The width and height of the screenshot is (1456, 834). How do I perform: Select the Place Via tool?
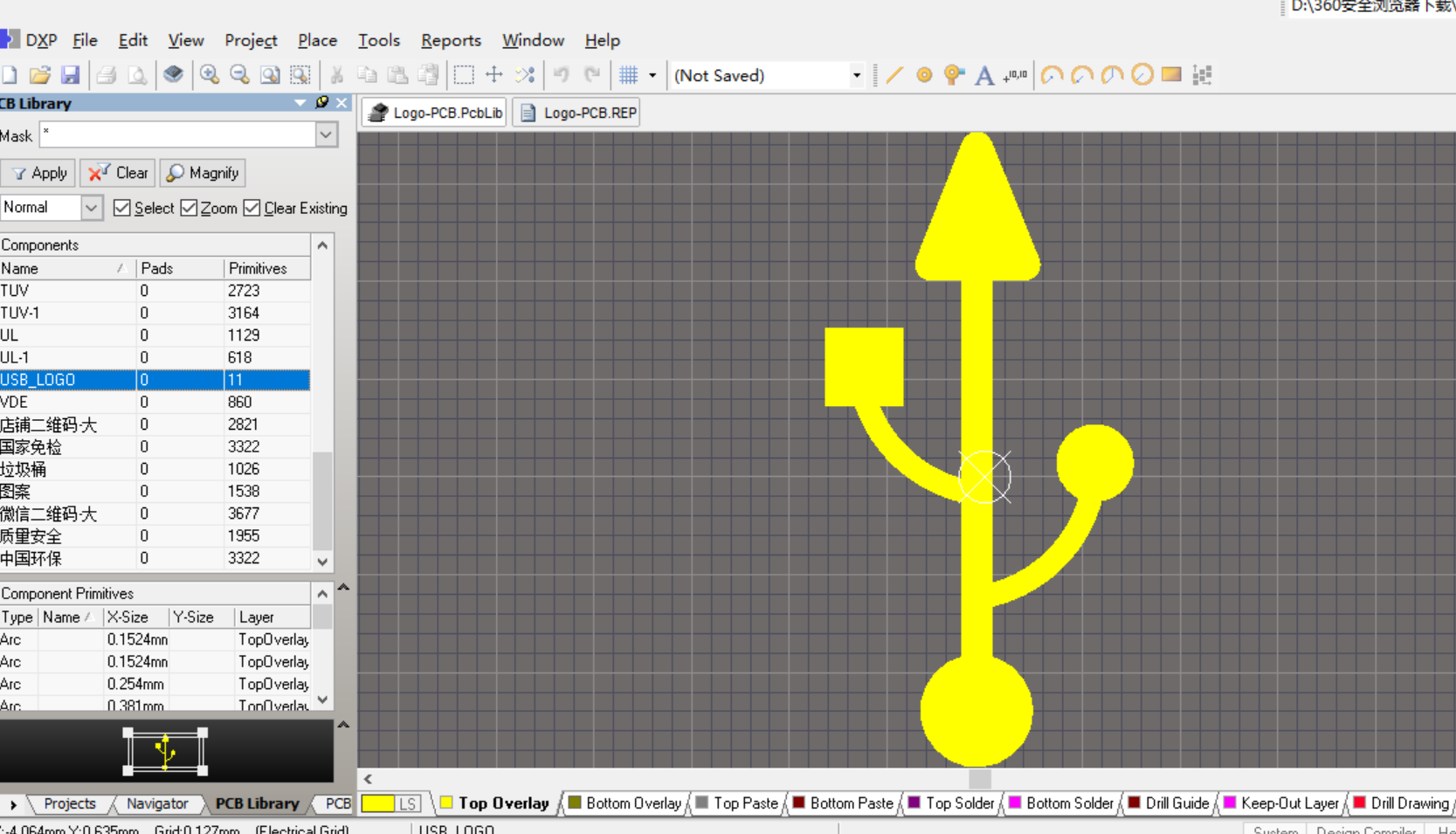coord(954,75)
